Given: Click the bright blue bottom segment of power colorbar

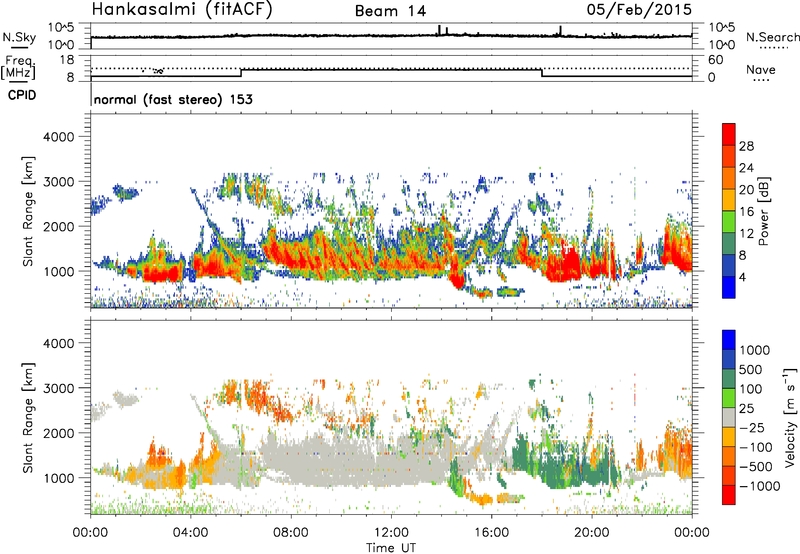Looking at the screenshot, I should 729,287.
